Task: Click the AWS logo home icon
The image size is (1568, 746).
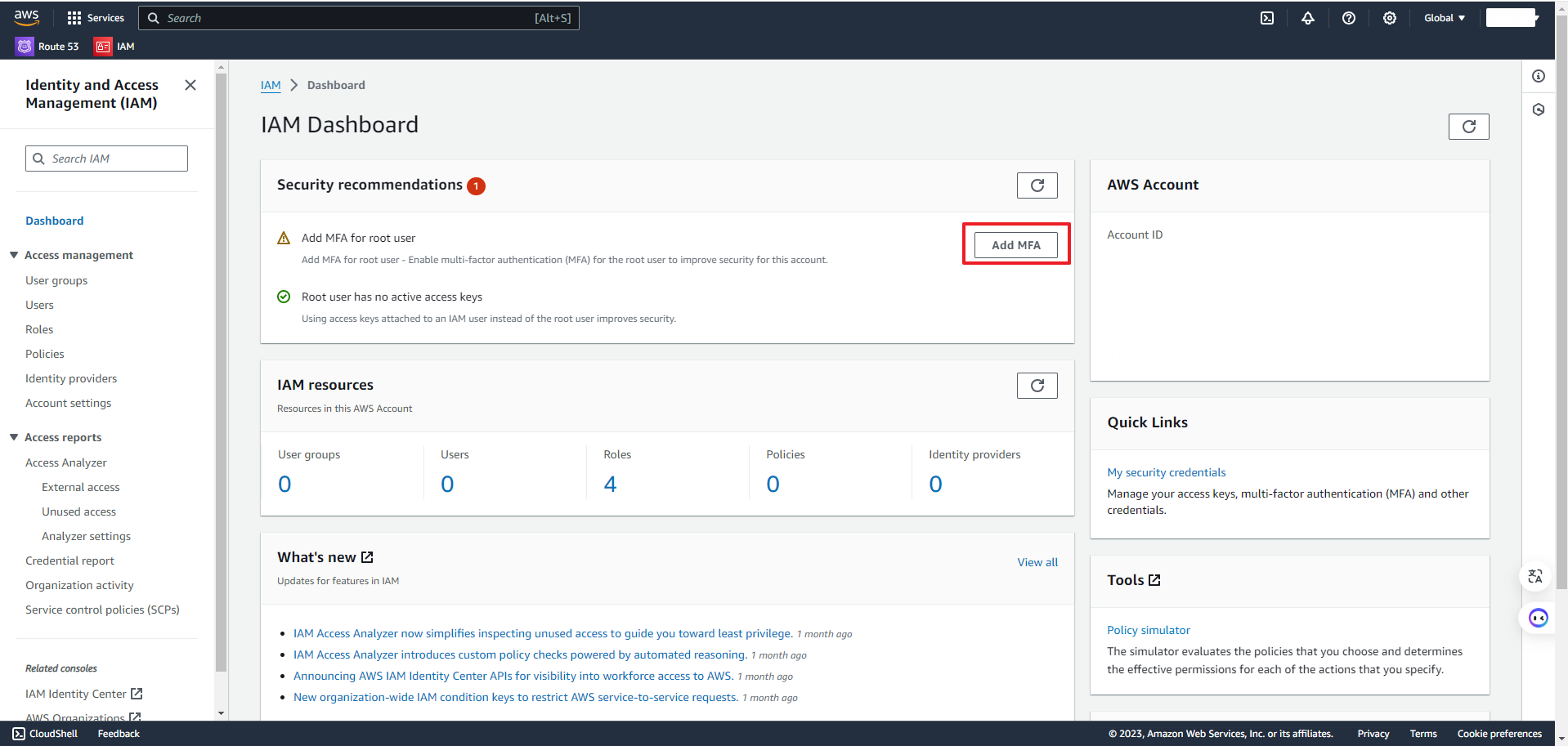Action: [x=26, y=17]
